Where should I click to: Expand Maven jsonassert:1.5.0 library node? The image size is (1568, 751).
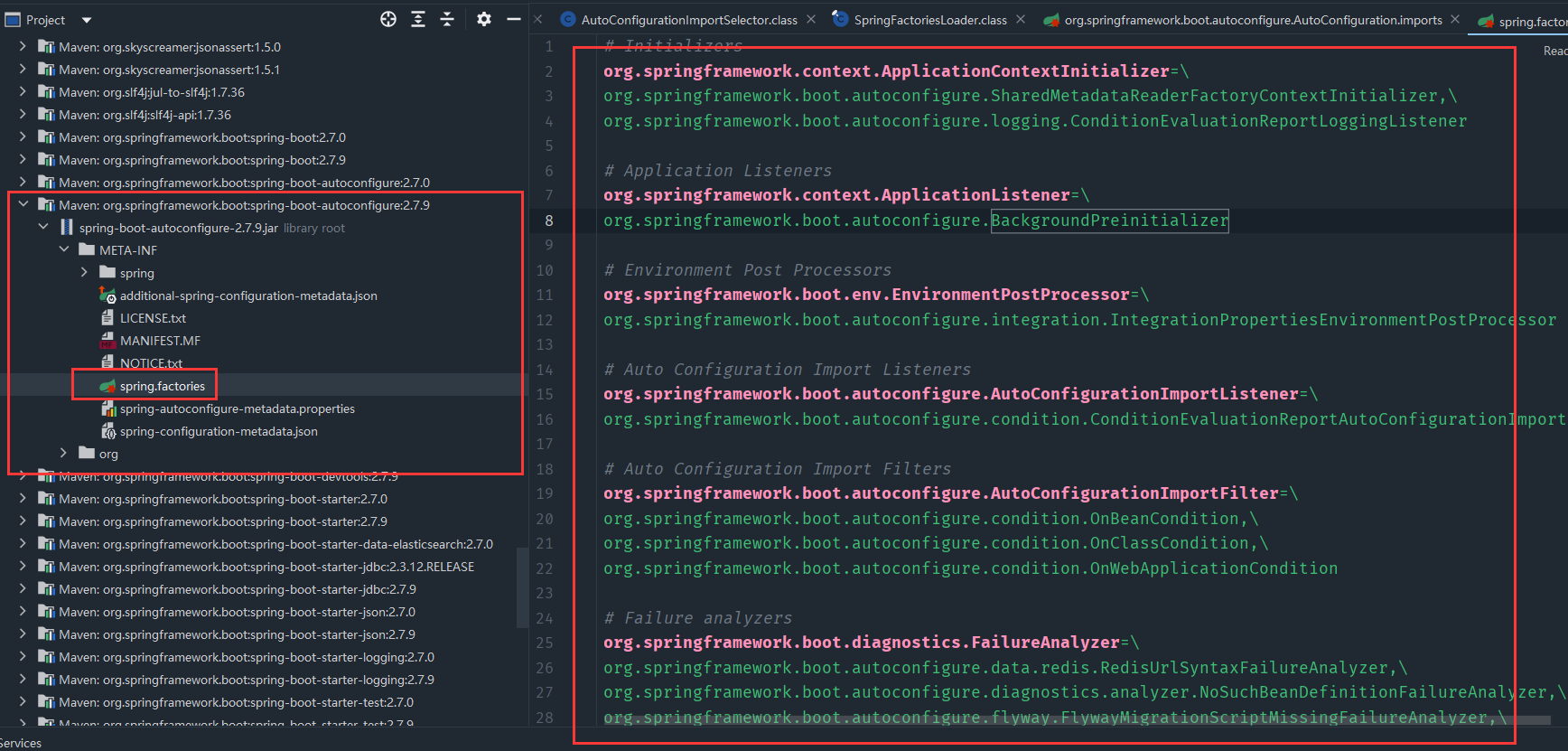[x=23, y=46]
